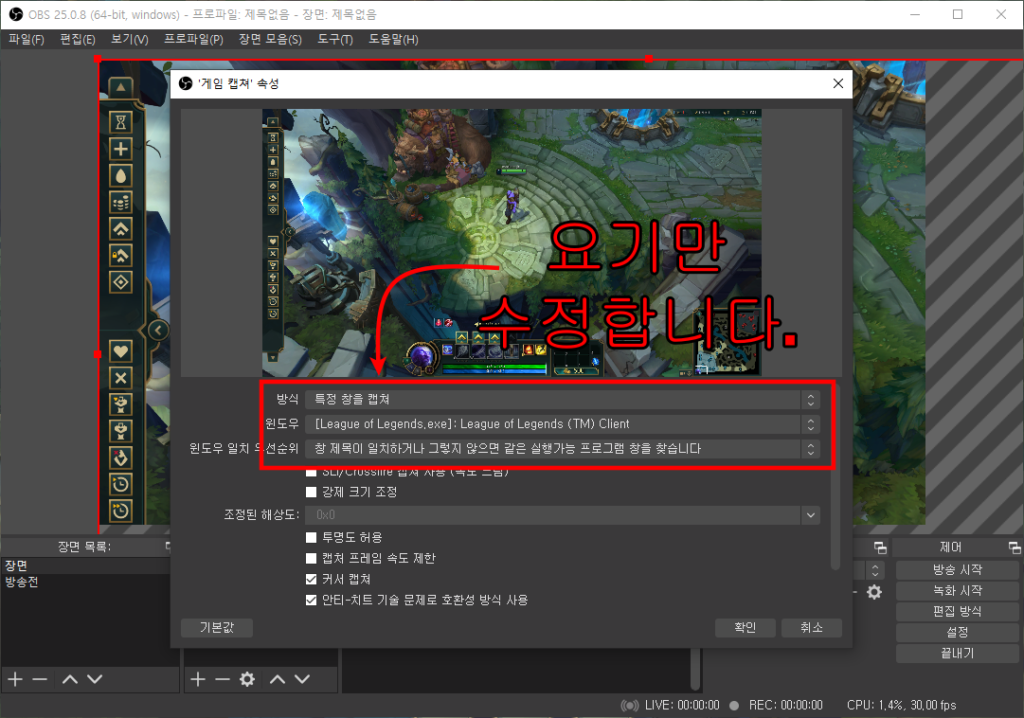Click the transition duration stepper arrows

click(875, 570)
